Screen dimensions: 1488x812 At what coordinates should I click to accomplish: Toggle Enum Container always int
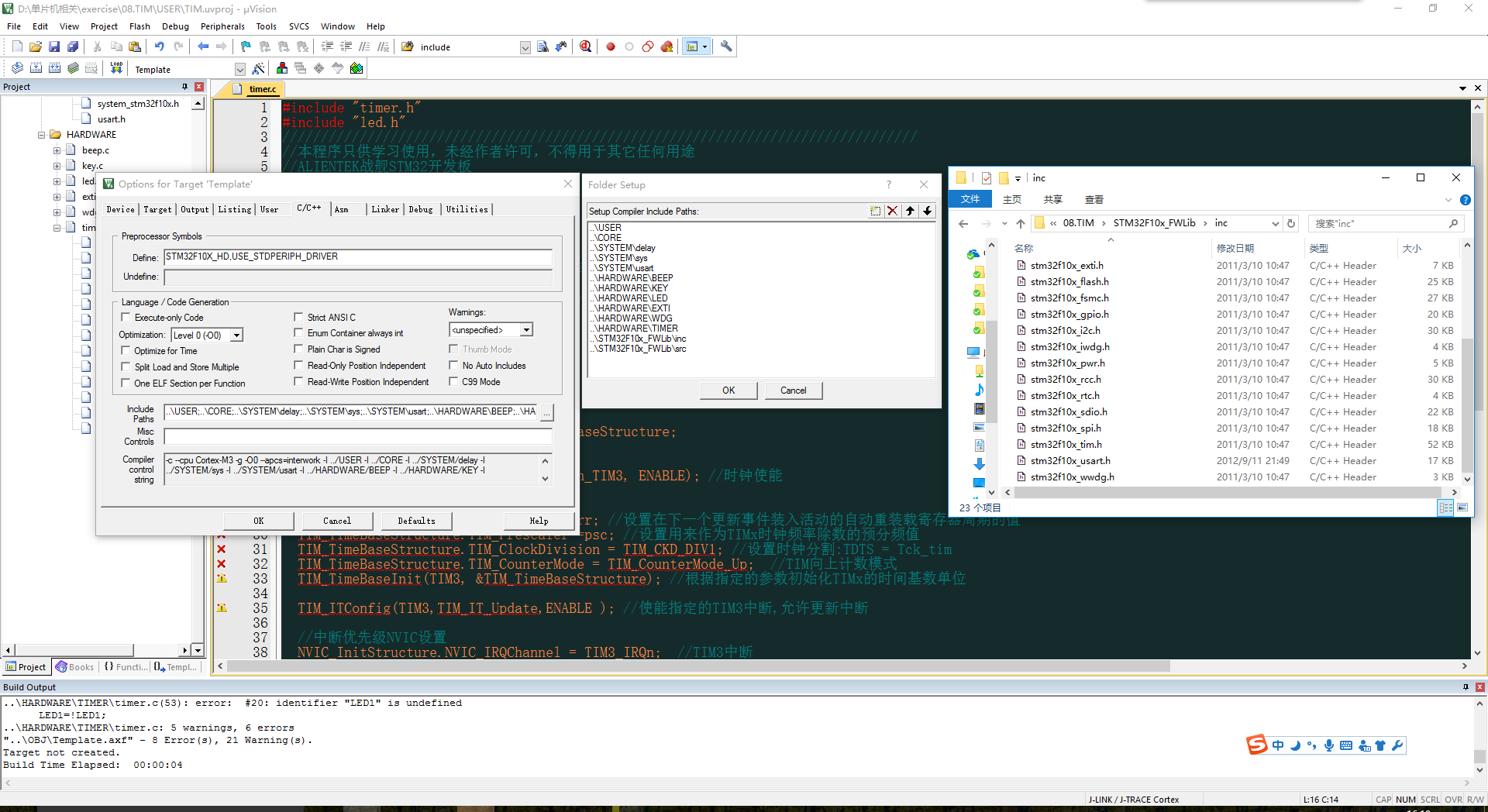pyautogui.click(x=298, y=333)
